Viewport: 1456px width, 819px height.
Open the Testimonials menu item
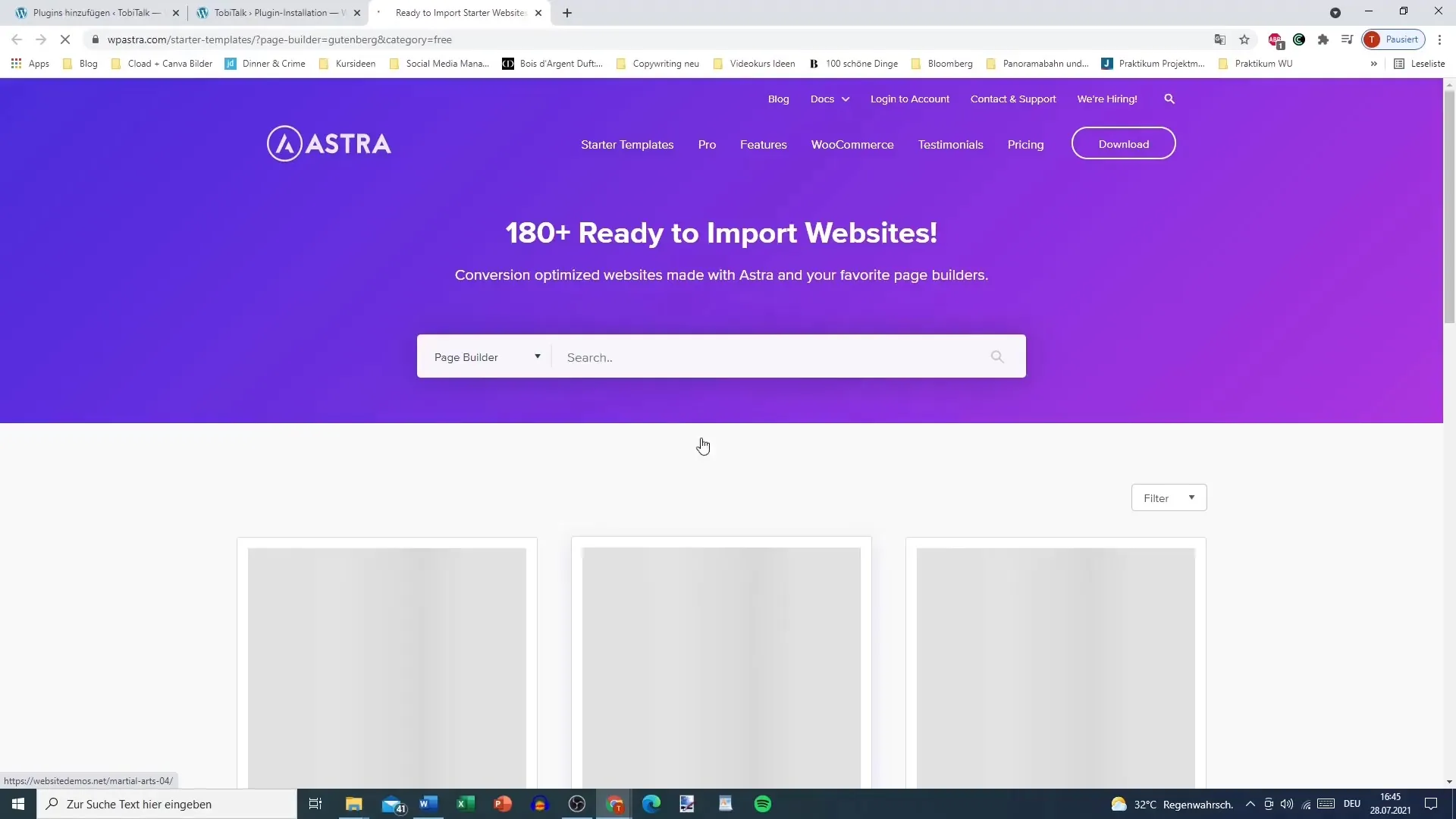950,145
